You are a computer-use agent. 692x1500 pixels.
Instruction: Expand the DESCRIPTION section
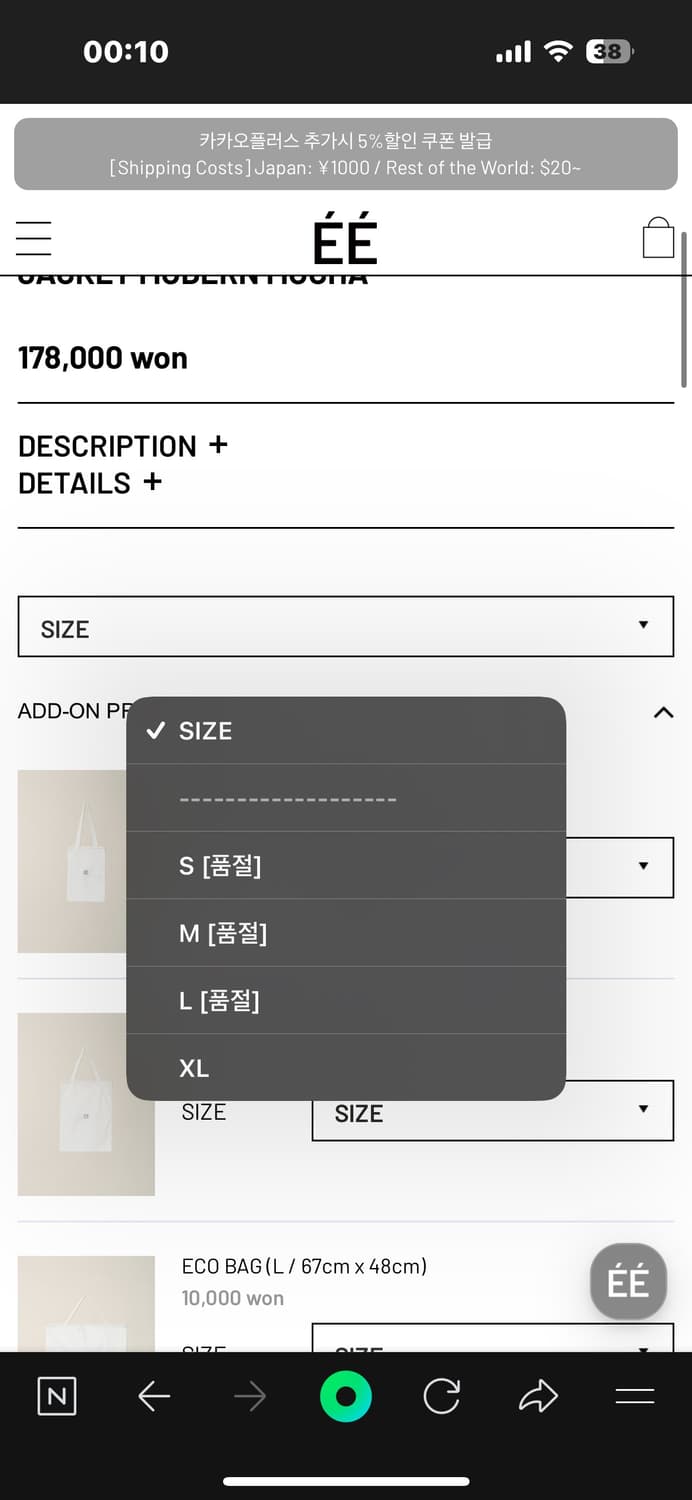tap(123, 446)
